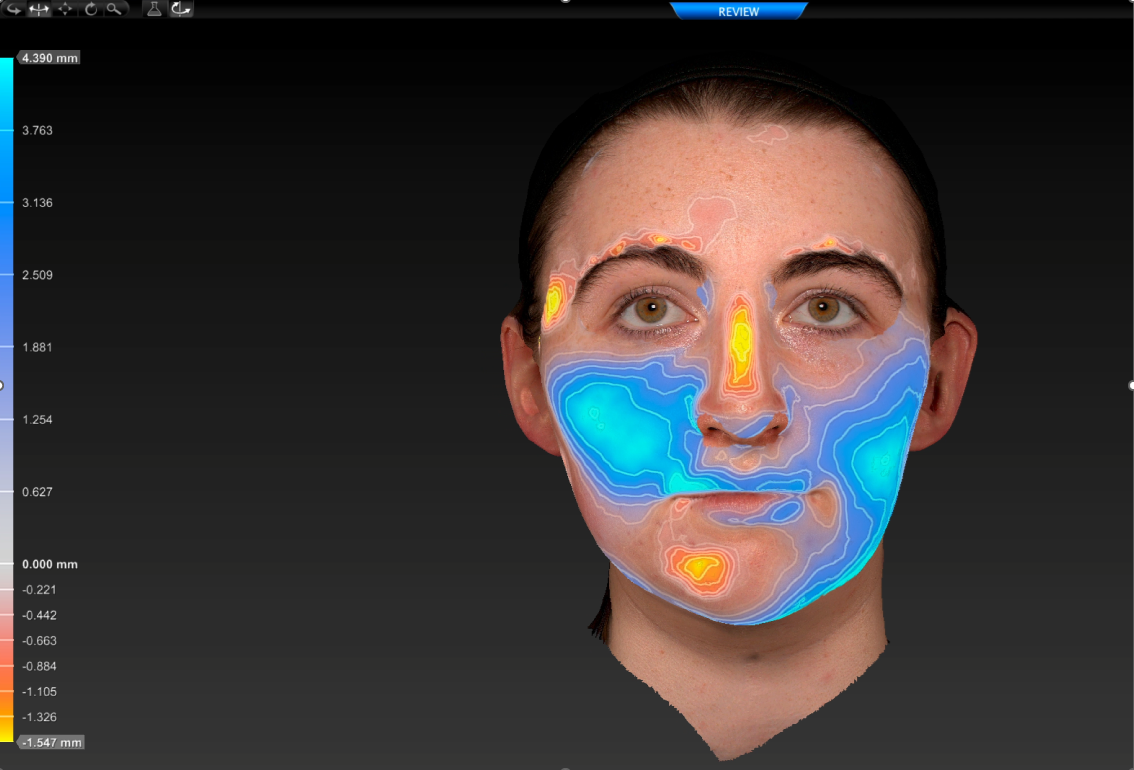The image size is (1134, 770).
Task: Click the 3.763 value on color scale
Action: click(x=37, y=130)
